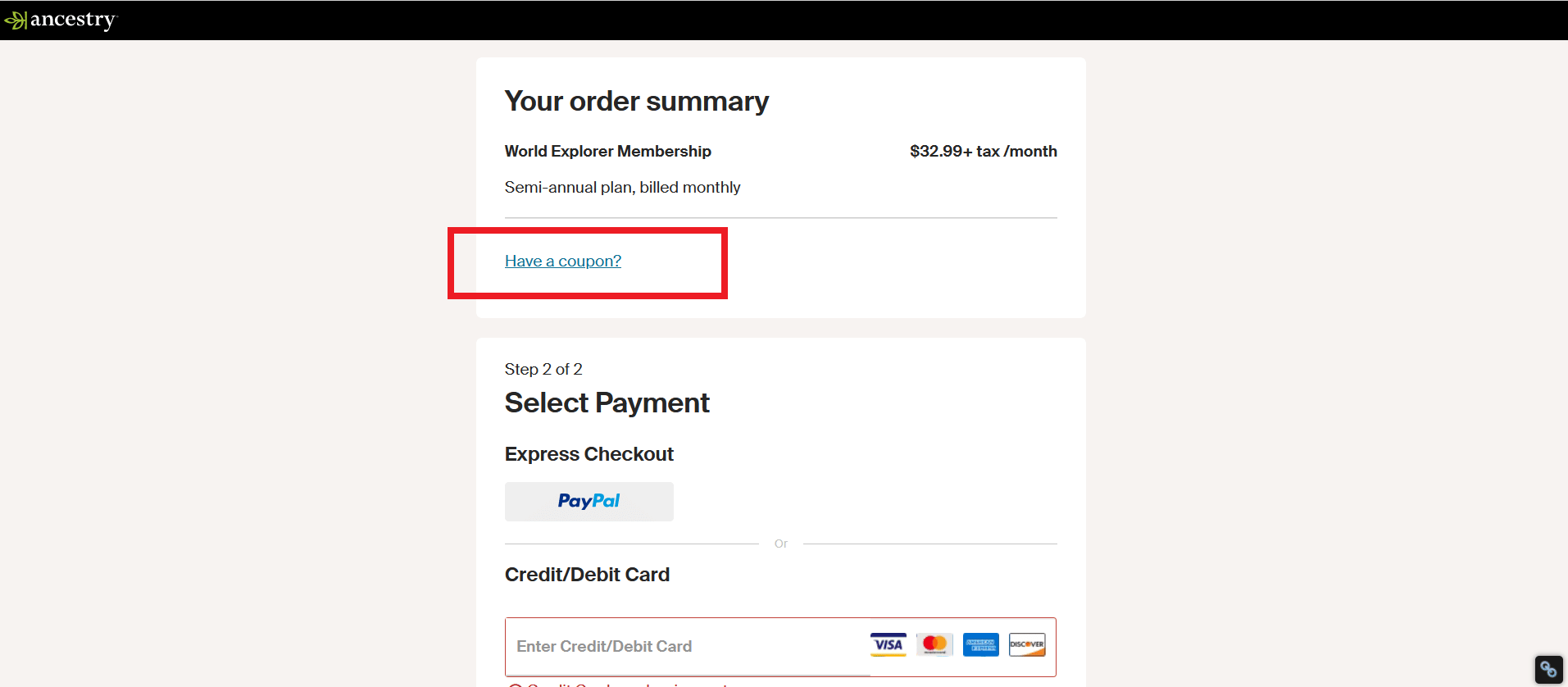This screenshot has width=1568, height=687.
Task: Open the "Have a coupon?" link
Action: [563, 262]
